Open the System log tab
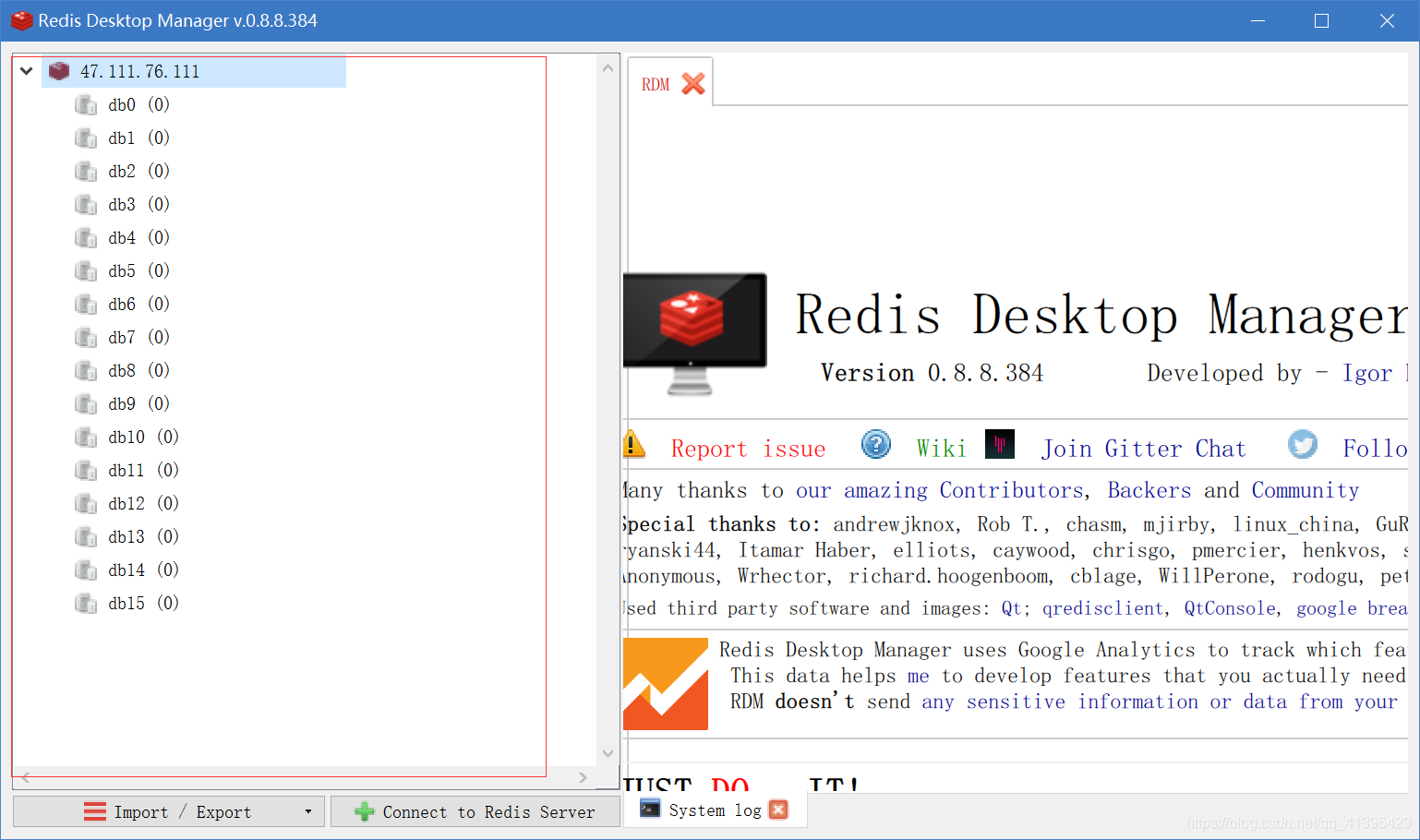Screen dimensions: 1420x840 [x=715, y=810]
